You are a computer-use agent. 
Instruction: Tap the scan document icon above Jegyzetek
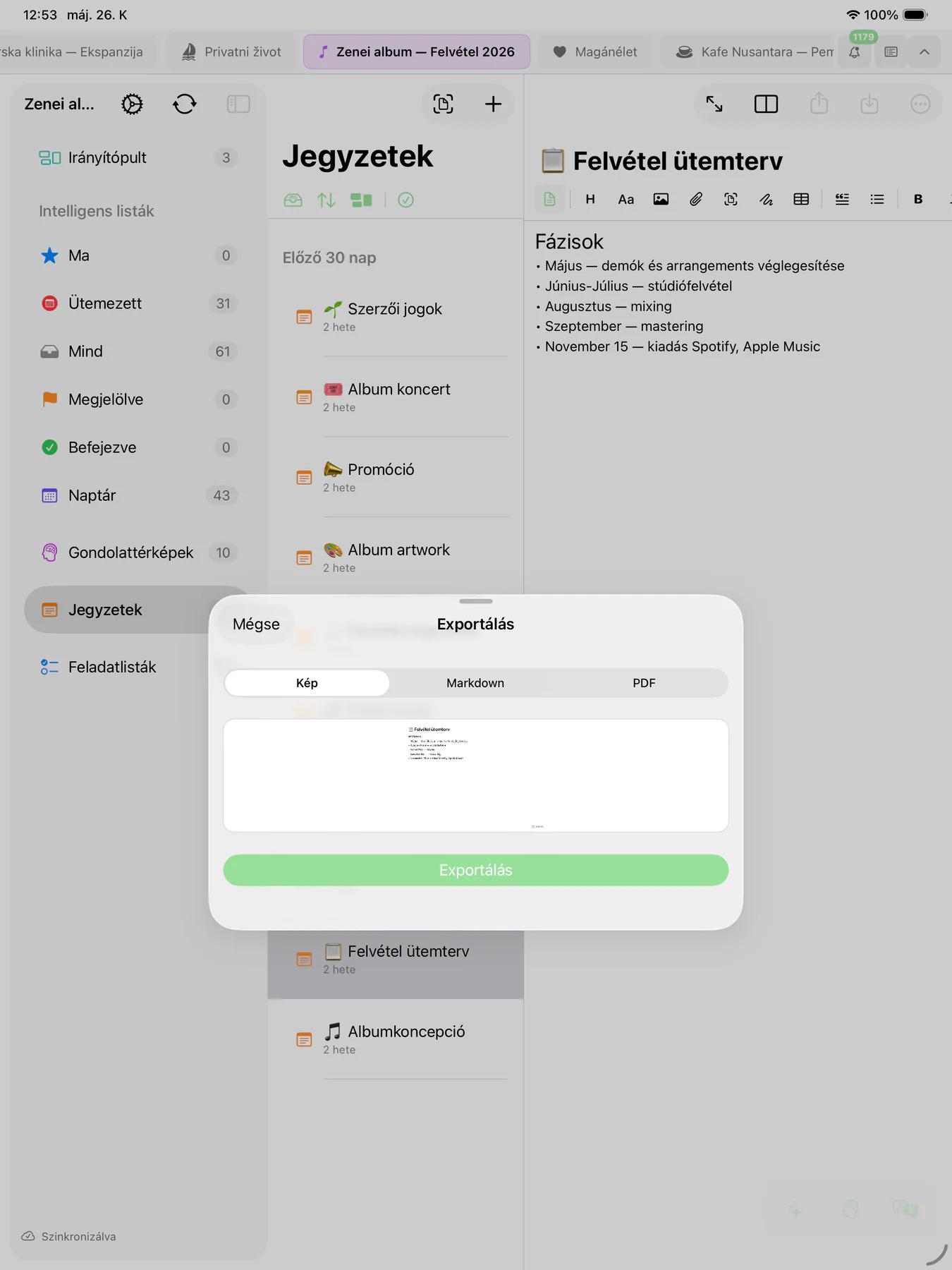443,104
